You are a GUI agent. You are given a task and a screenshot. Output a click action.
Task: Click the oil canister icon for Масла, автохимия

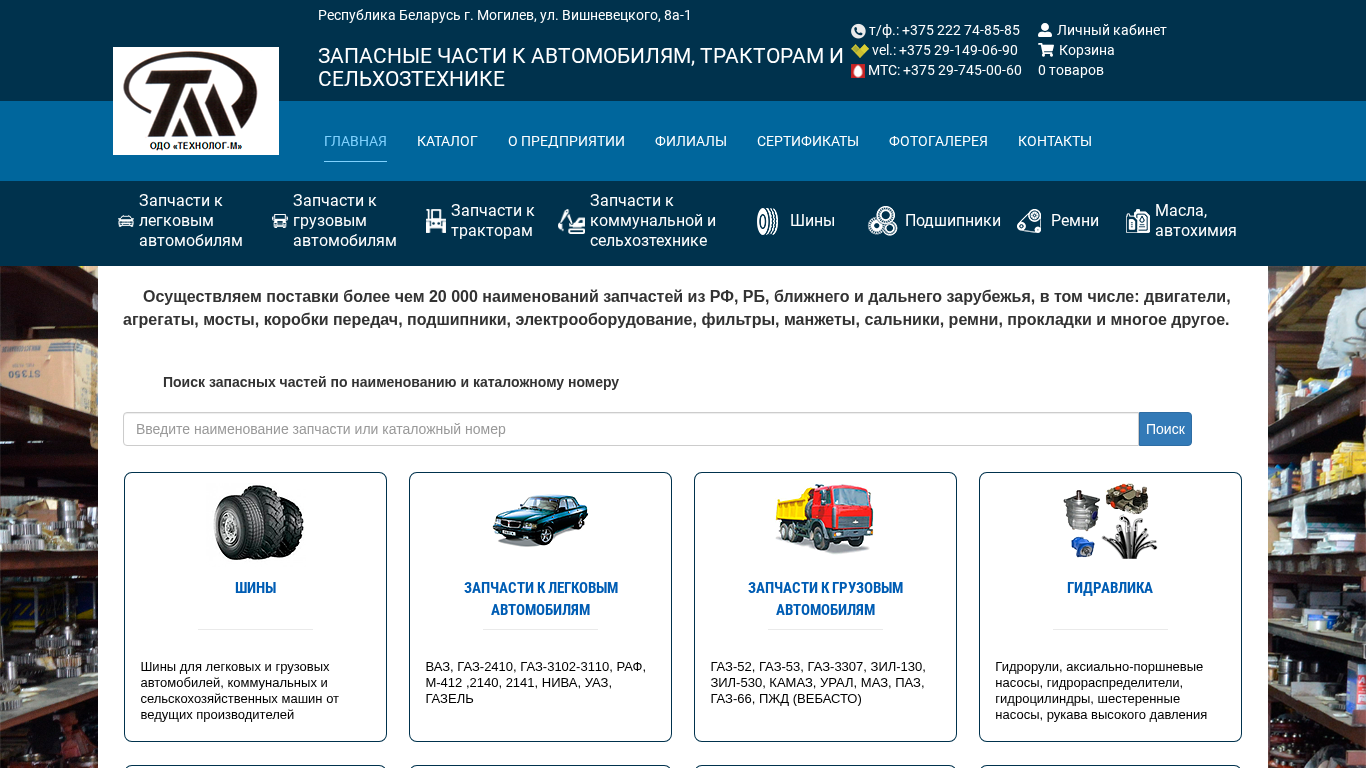1137,221
